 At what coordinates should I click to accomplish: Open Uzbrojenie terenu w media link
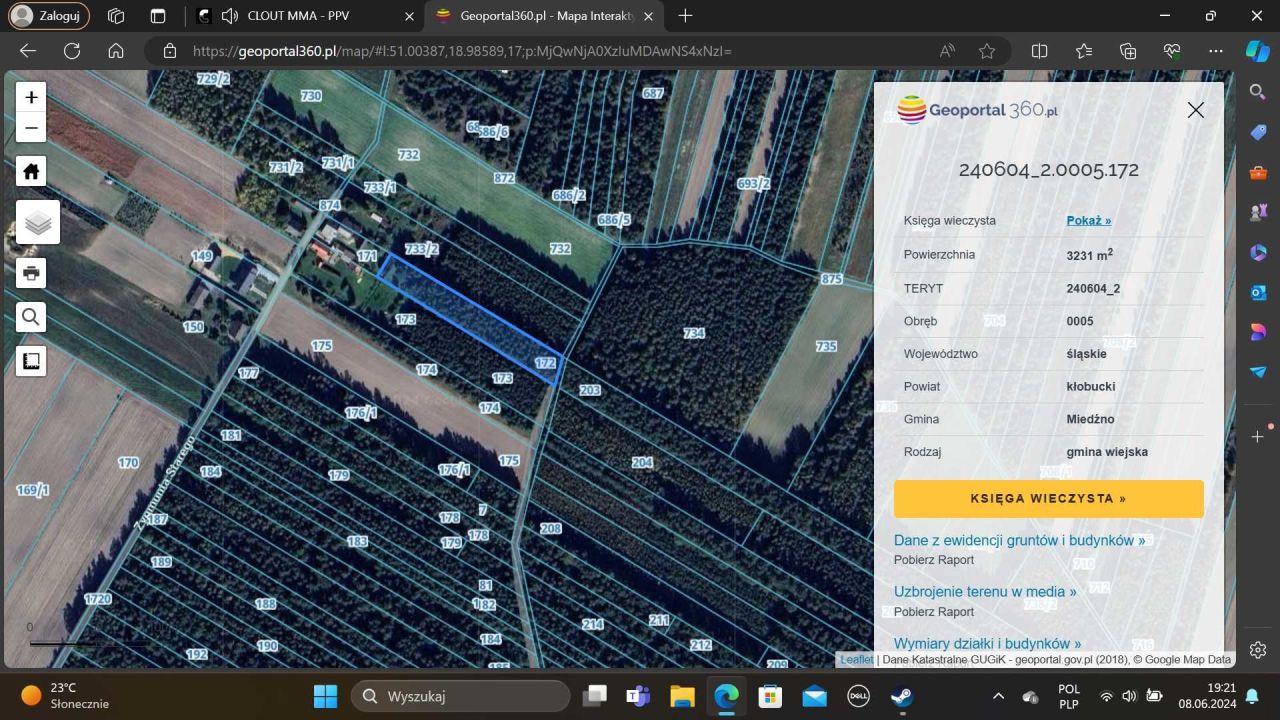click(x=984, y=591)
